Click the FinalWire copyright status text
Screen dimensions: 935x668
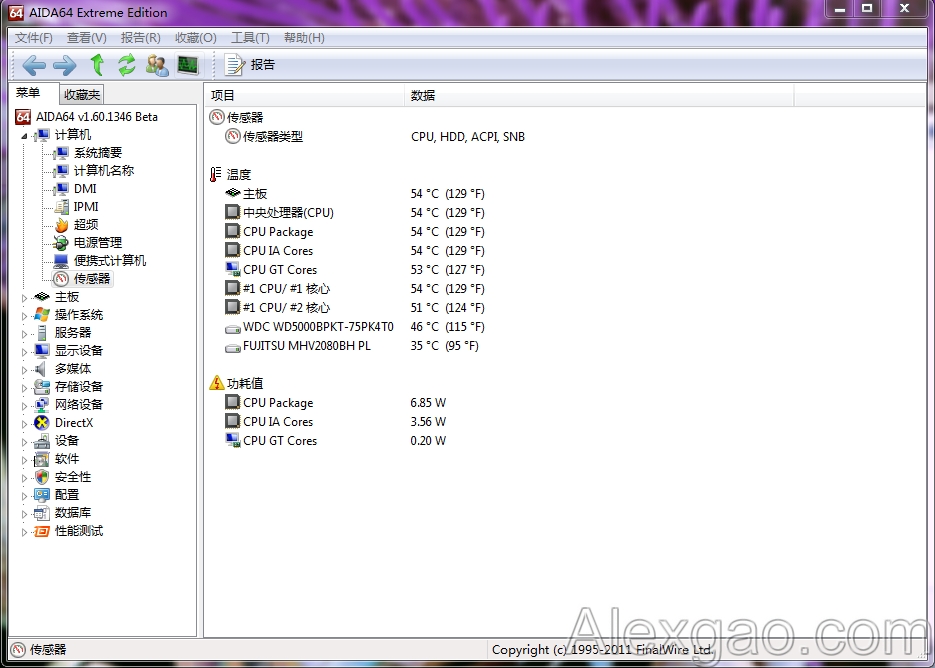[602, 650]
